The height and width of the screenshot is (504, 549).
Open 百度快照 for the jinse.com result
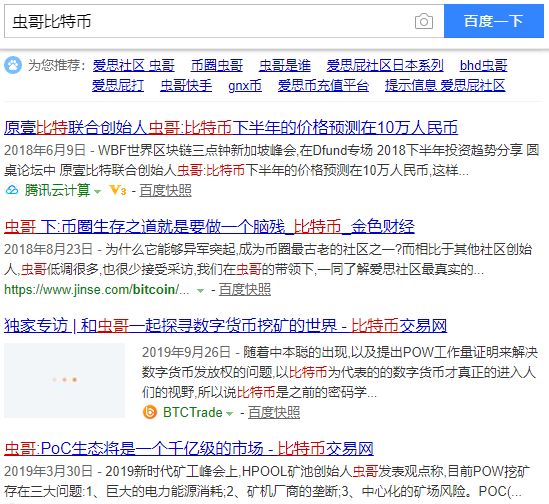[245, 290]
